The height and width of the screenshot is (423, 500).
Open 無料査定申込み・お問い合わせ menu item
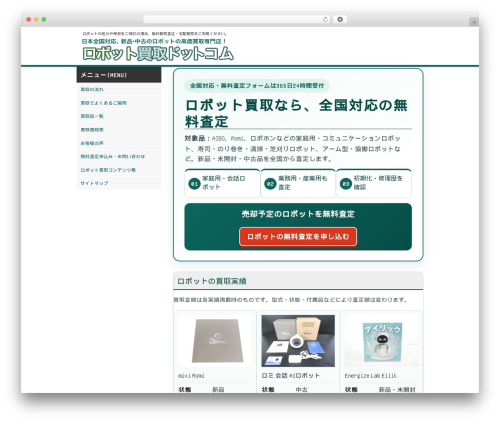pyautogui.click(x=119, y=156)
